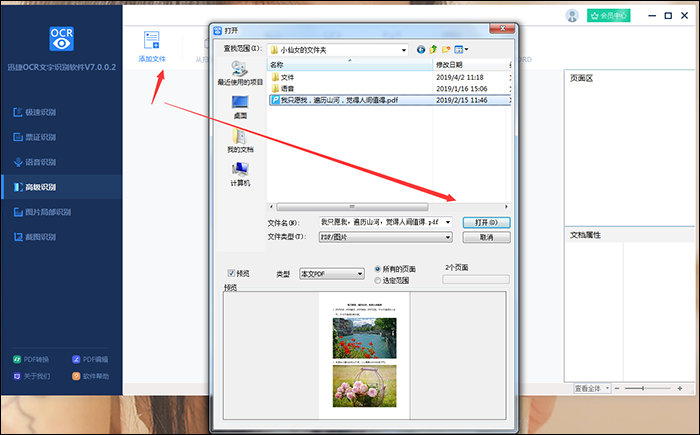Open the user account avatar icon

point(572,16)
